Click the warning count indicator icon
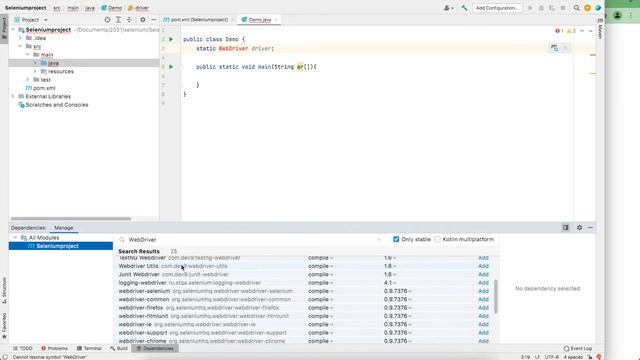The width and height of the screenshot is (640, 360). (x=571, y=31)
